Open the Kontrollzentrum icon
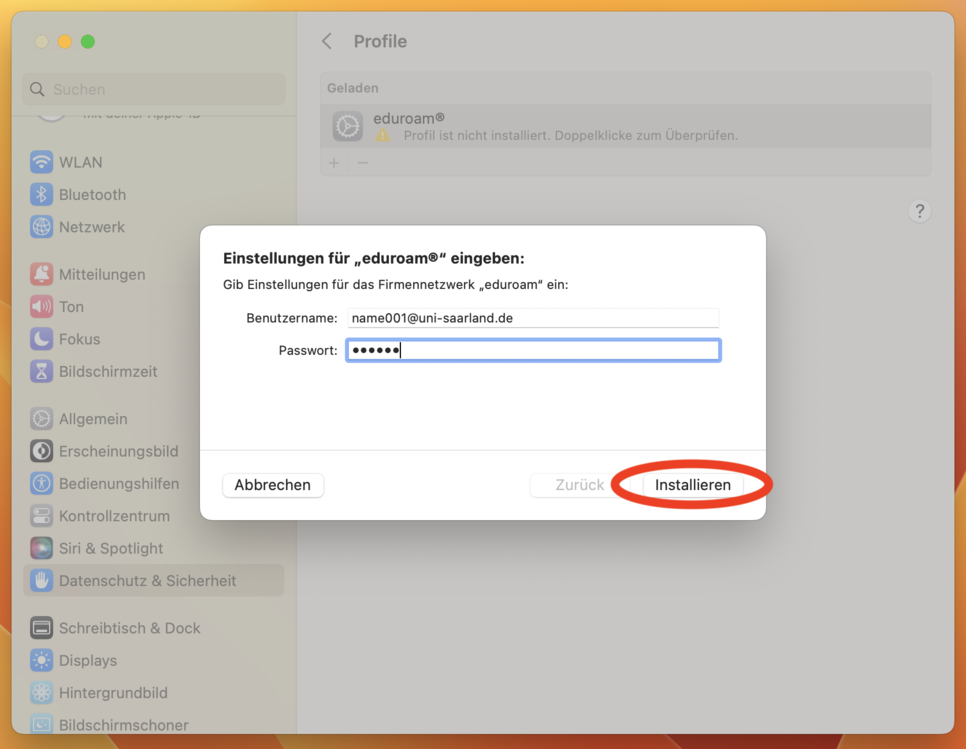Image resolution: width=966 pixels, height=749 pixels. (x=41, y=516)
